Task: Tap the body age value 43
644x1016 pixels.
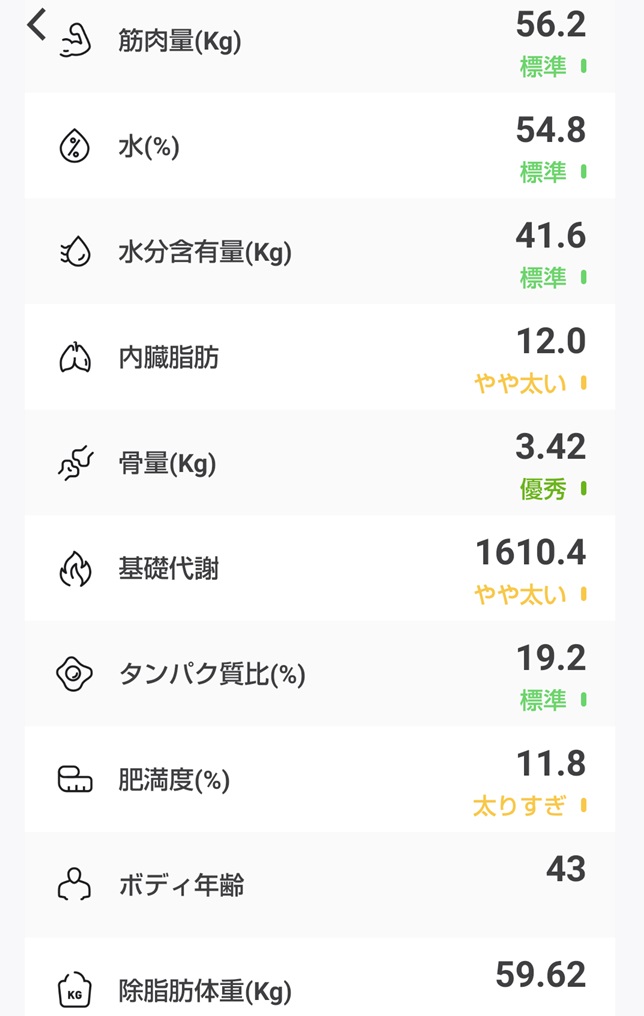Action: [x=566, y=869]
